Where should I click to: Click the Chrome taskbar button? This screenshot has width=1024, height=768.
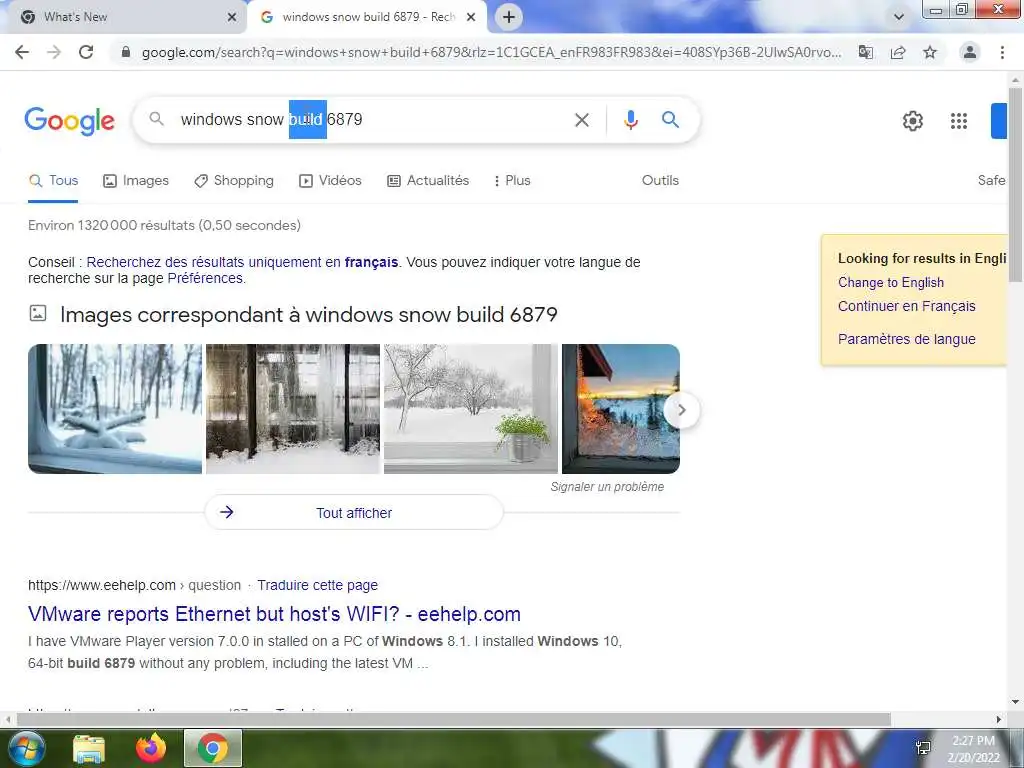(x=213, y=748)
